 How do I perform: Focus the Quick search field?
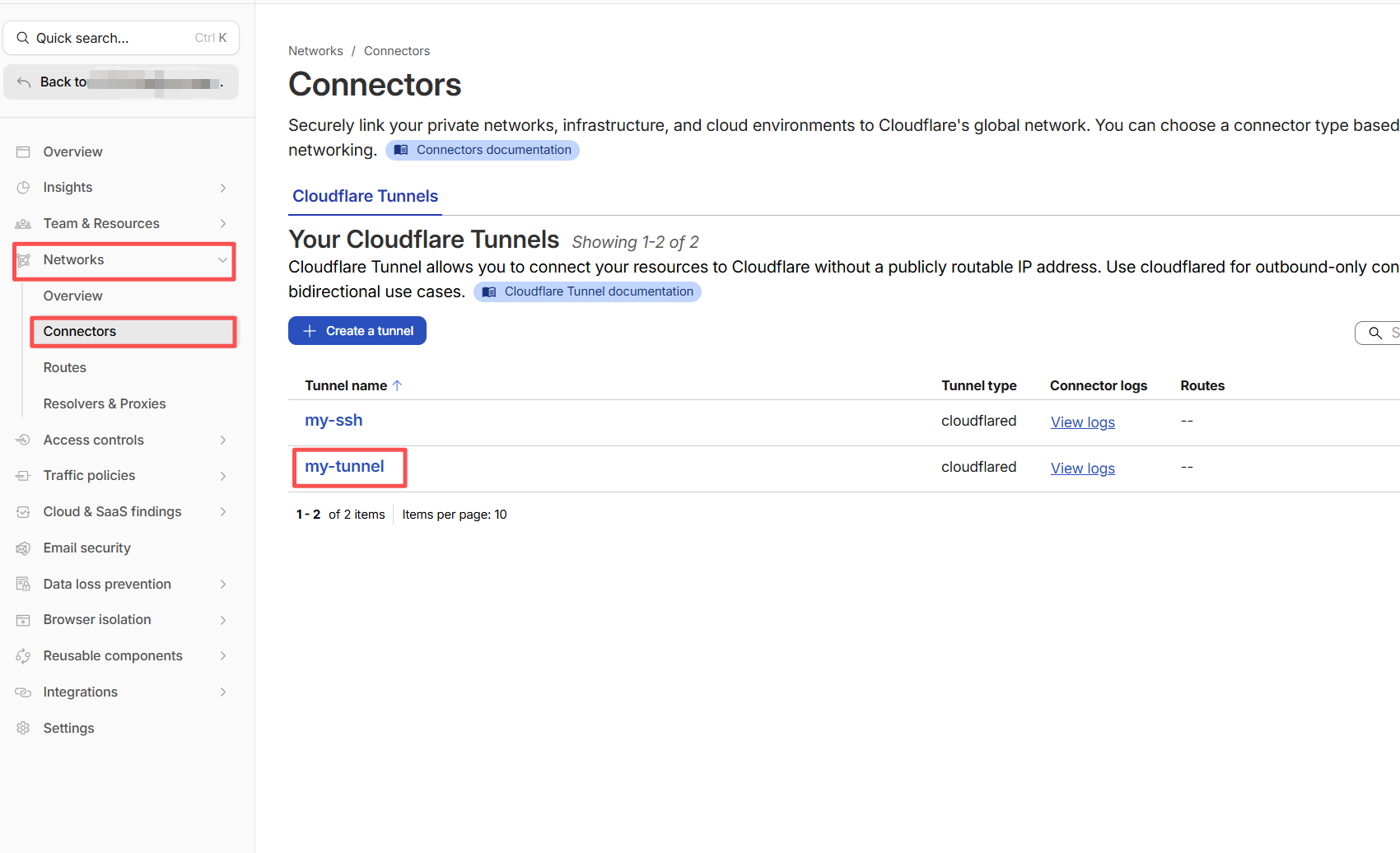coord(121,38)
